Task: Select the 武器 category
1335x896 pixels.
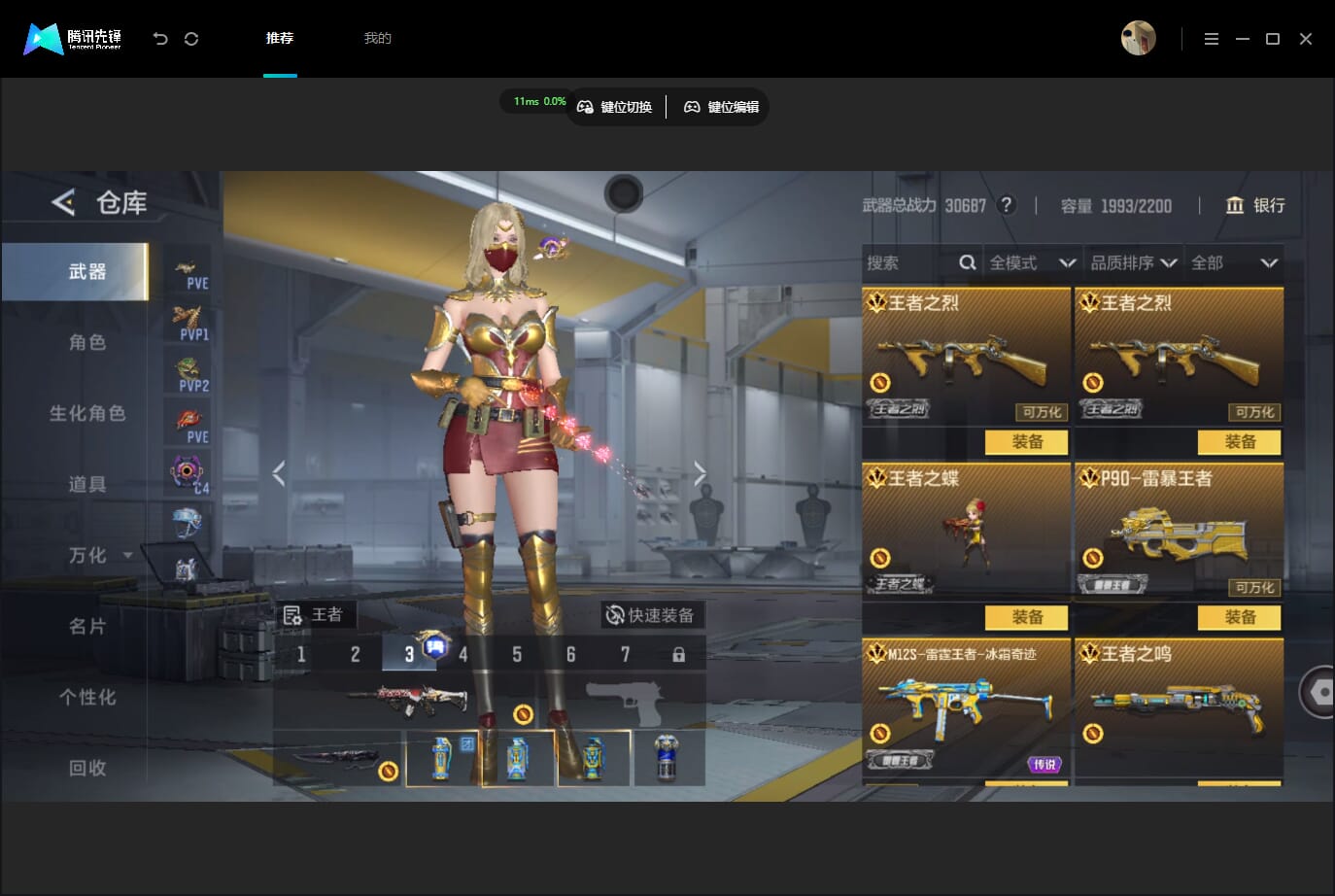Action: 76,271
